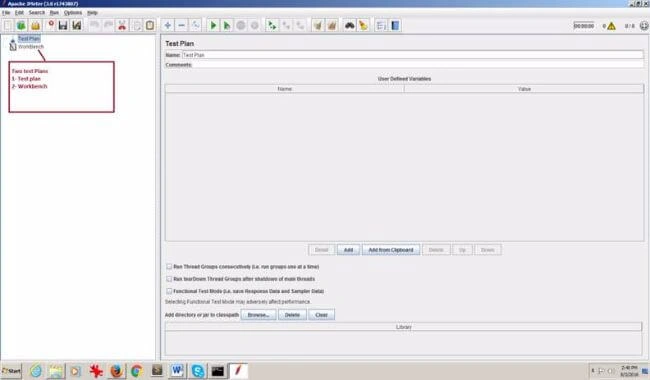
Task: Start the test with green play icon
Action: coord(213,26)
